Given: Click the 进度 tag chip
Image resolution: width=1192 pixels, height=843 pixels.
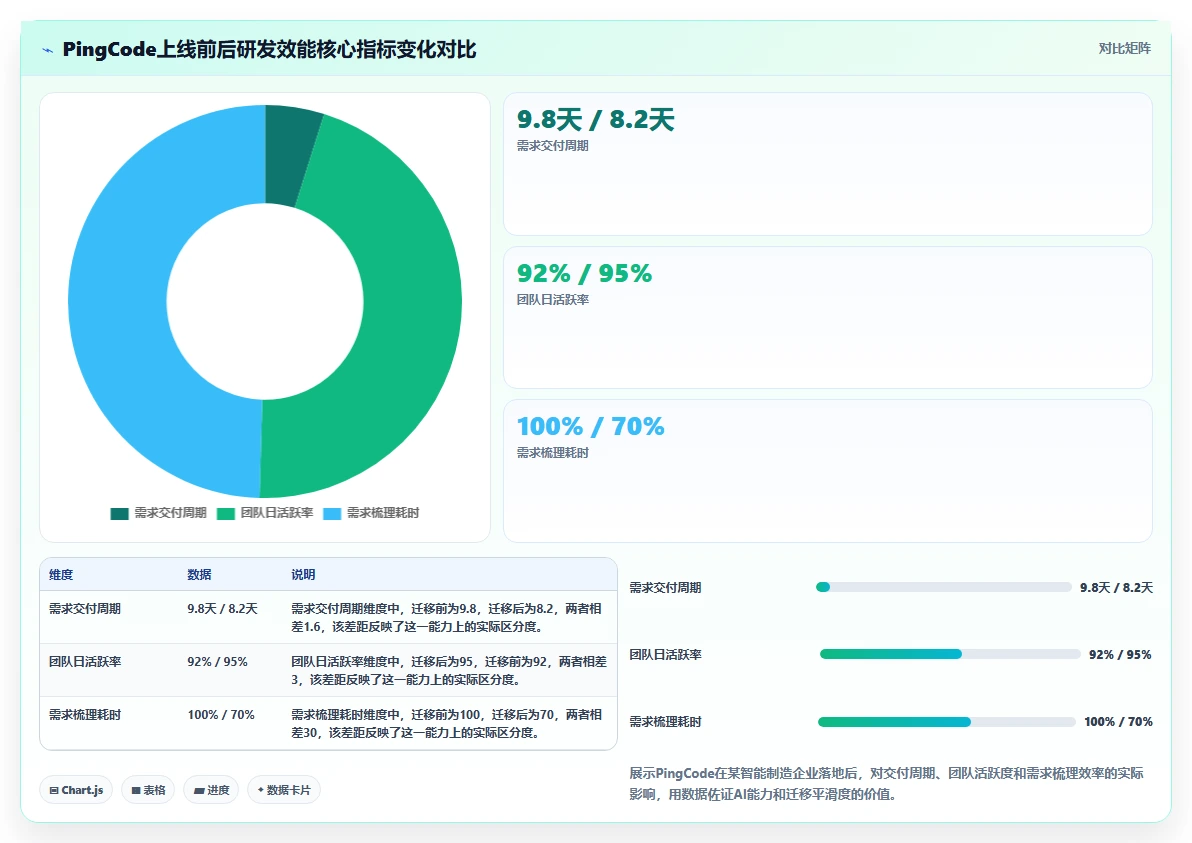Looking at the screenshot, I should coord(211,790).
